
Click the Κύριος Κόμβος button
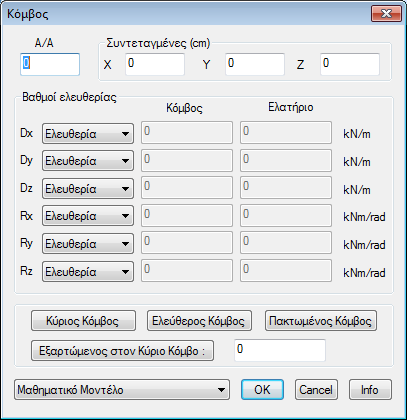83,321
